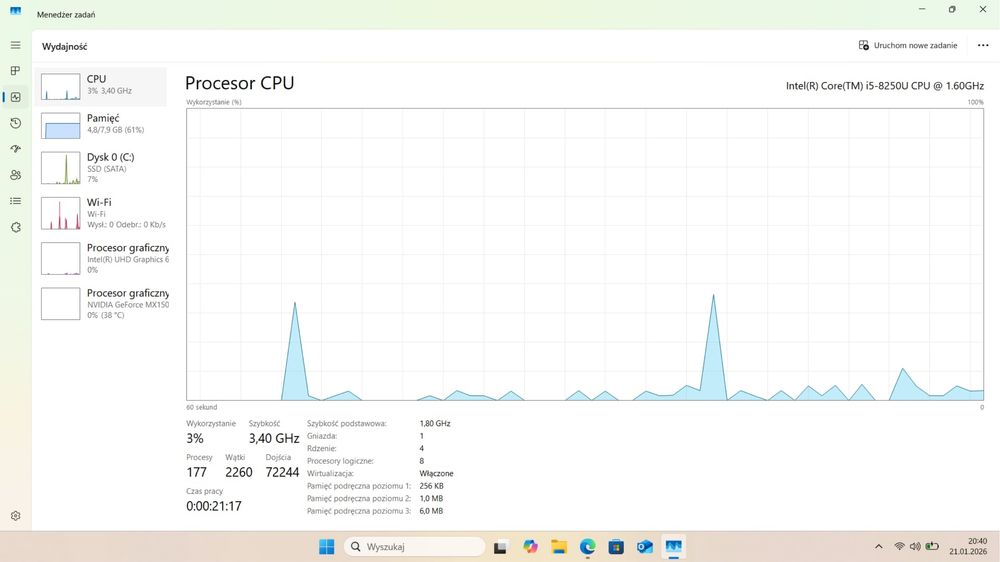Click the volume speaker tray icon

[915, 547]
